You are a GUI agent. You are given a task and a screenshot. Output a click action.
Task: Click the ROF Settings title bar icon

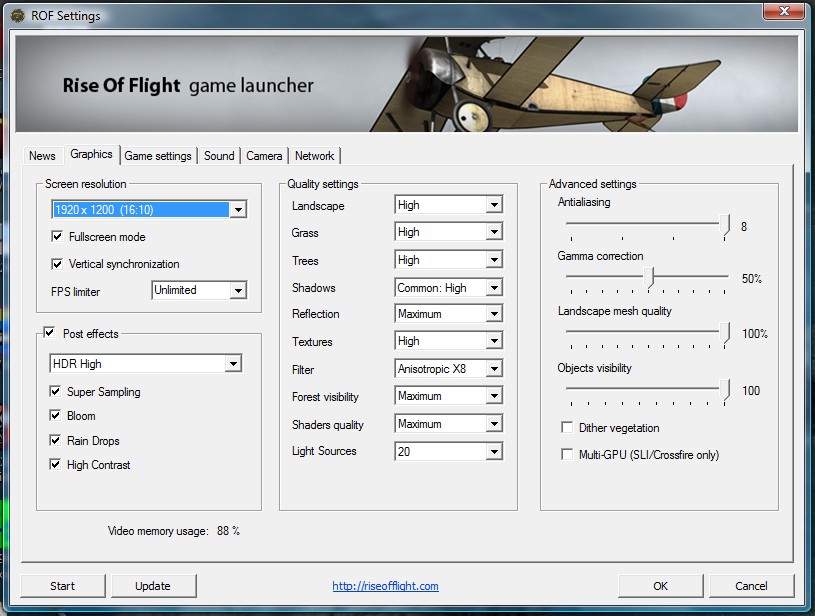[x=17, y=15]
